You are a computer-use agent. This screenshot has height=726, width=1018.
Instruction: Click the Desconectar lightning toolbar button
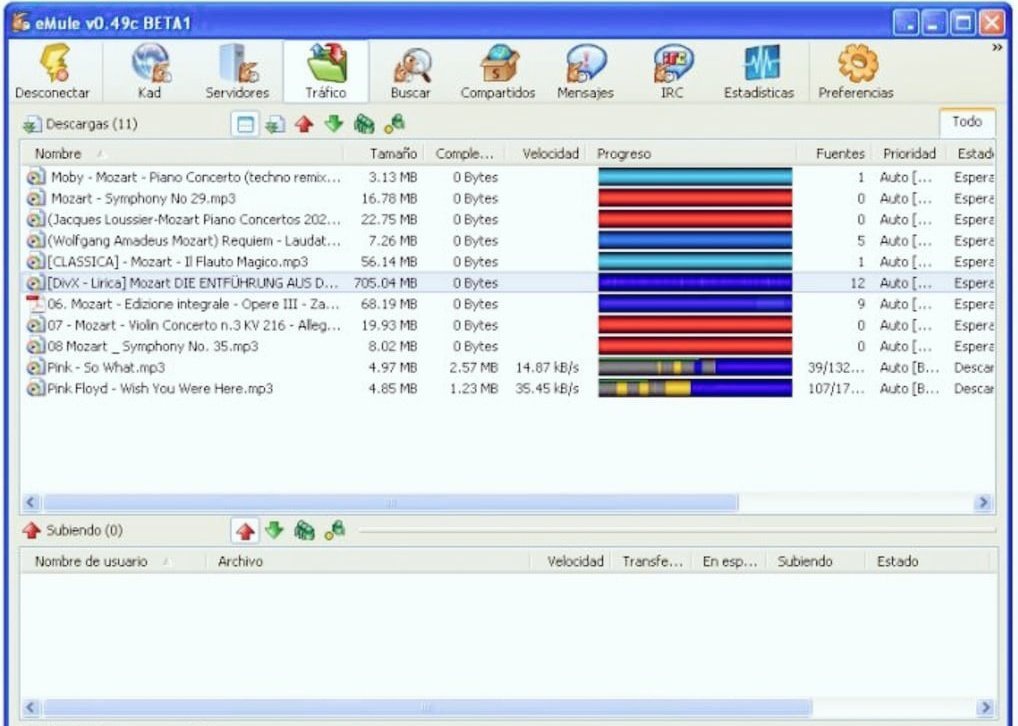(x=53, y=71)
